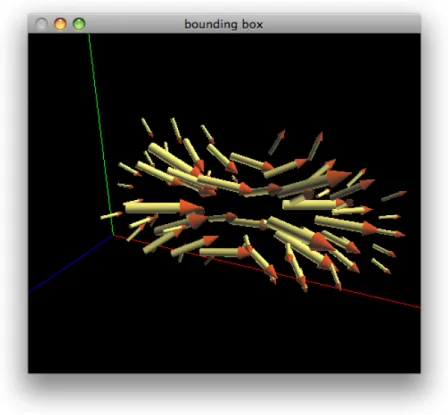This screenshot has height=415, width=448.
Task: Click the green vertical axis line
Action: 101,133
